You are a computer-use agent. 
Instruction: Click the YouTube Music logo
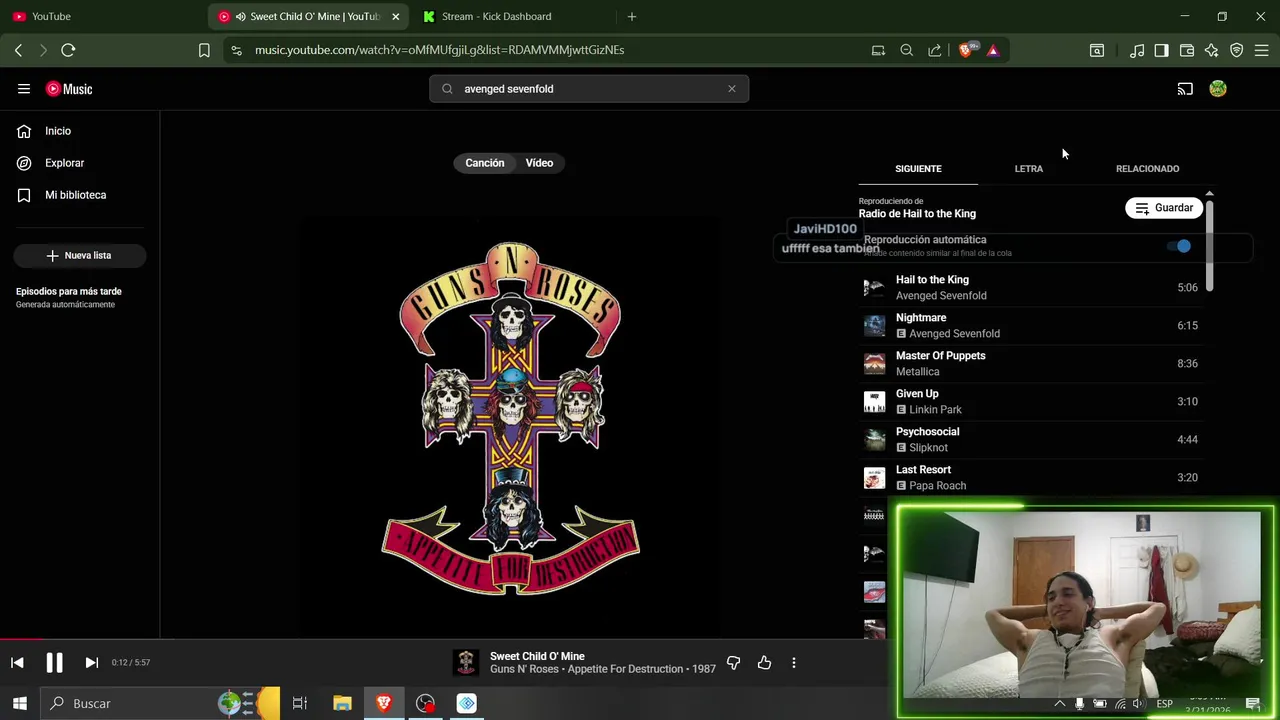69,89
